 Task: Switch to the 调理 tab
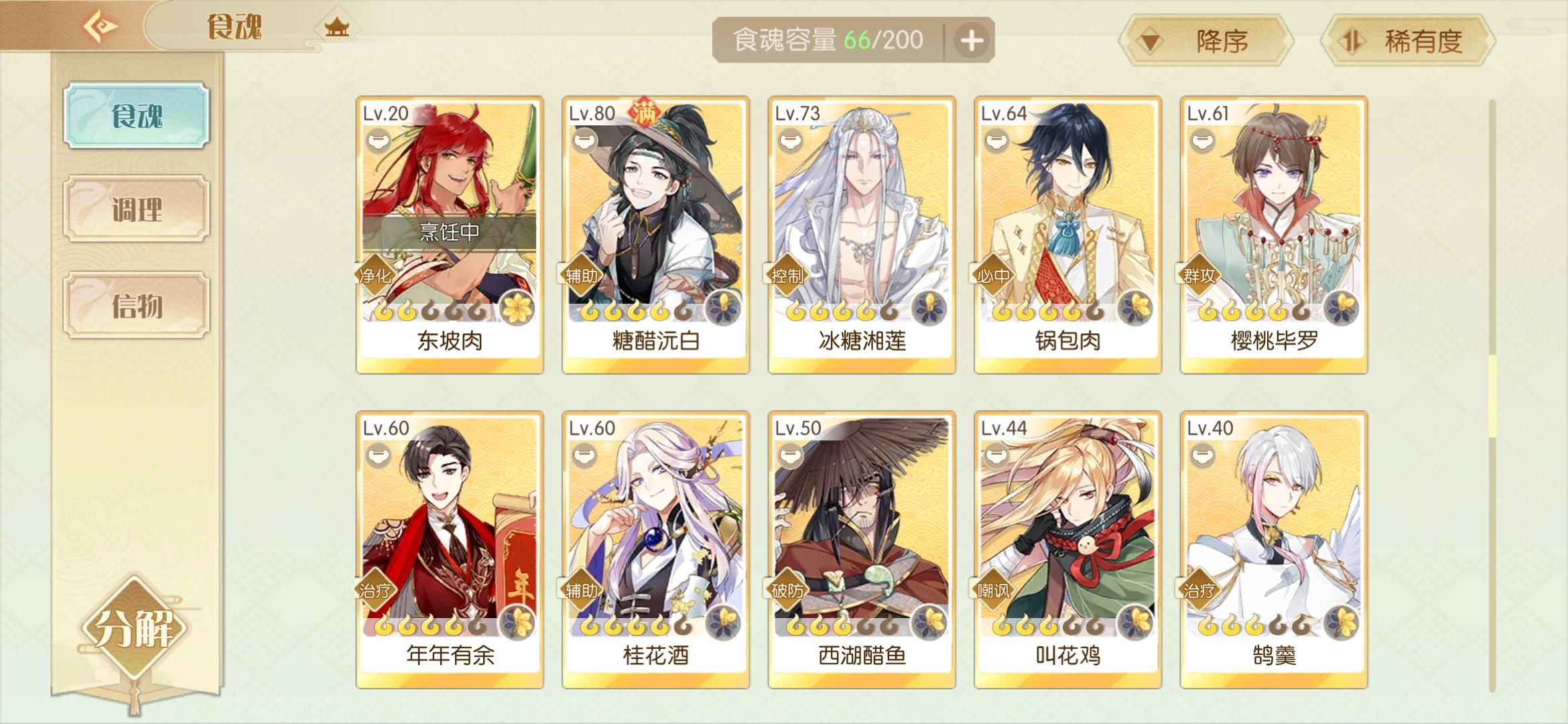point(137,208)
